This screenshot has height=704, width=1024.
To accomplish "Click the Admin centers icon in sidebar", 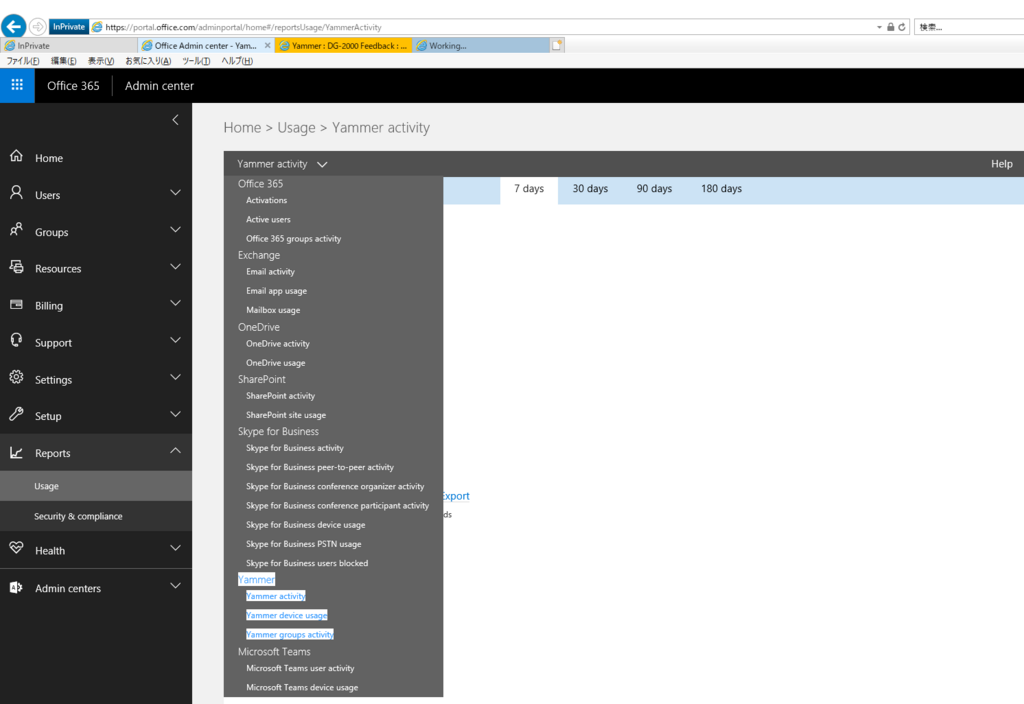I will [16, 587].
